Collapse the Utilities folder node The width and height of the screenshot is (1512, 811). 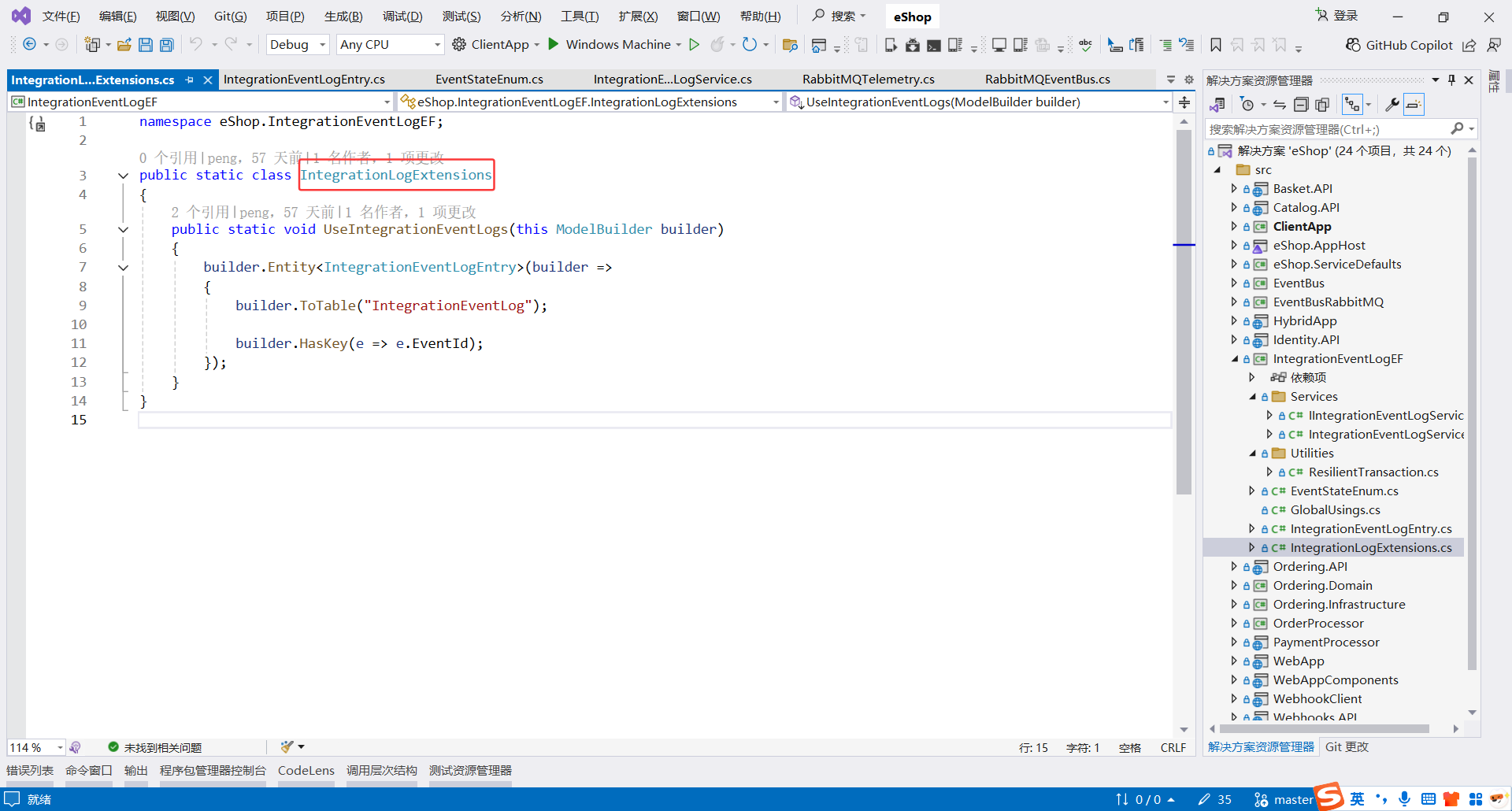click(x=1252, y=454)
